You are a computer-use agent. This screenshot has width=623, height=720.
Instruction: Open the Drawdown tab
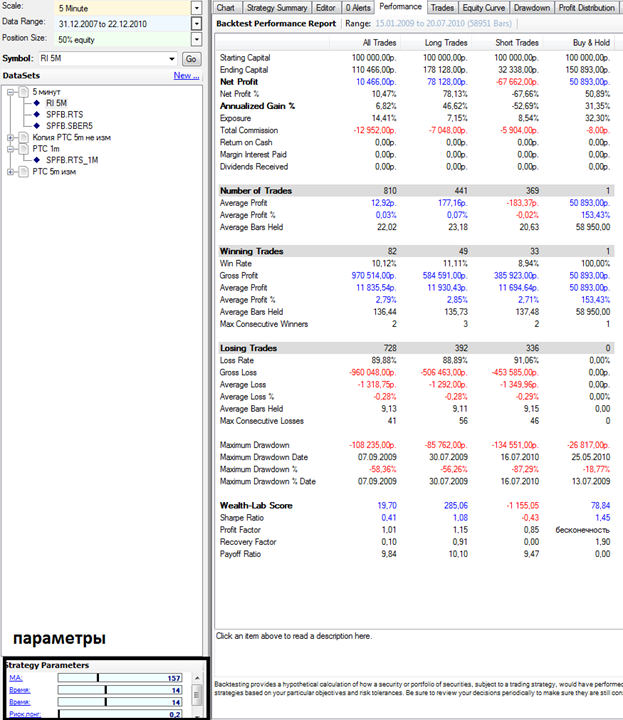coord(530,7)
